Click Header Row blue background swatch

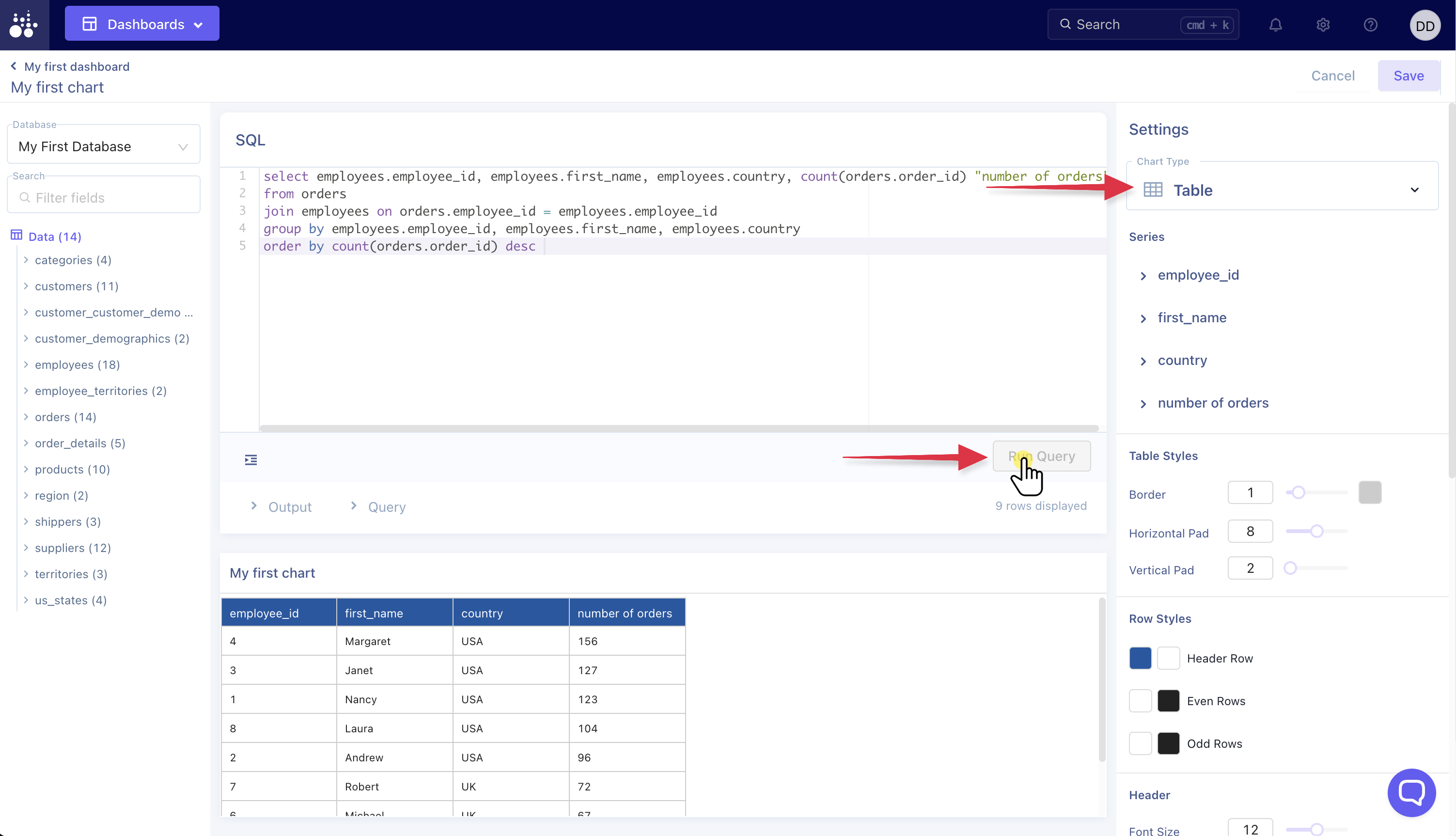point(1140,658)
